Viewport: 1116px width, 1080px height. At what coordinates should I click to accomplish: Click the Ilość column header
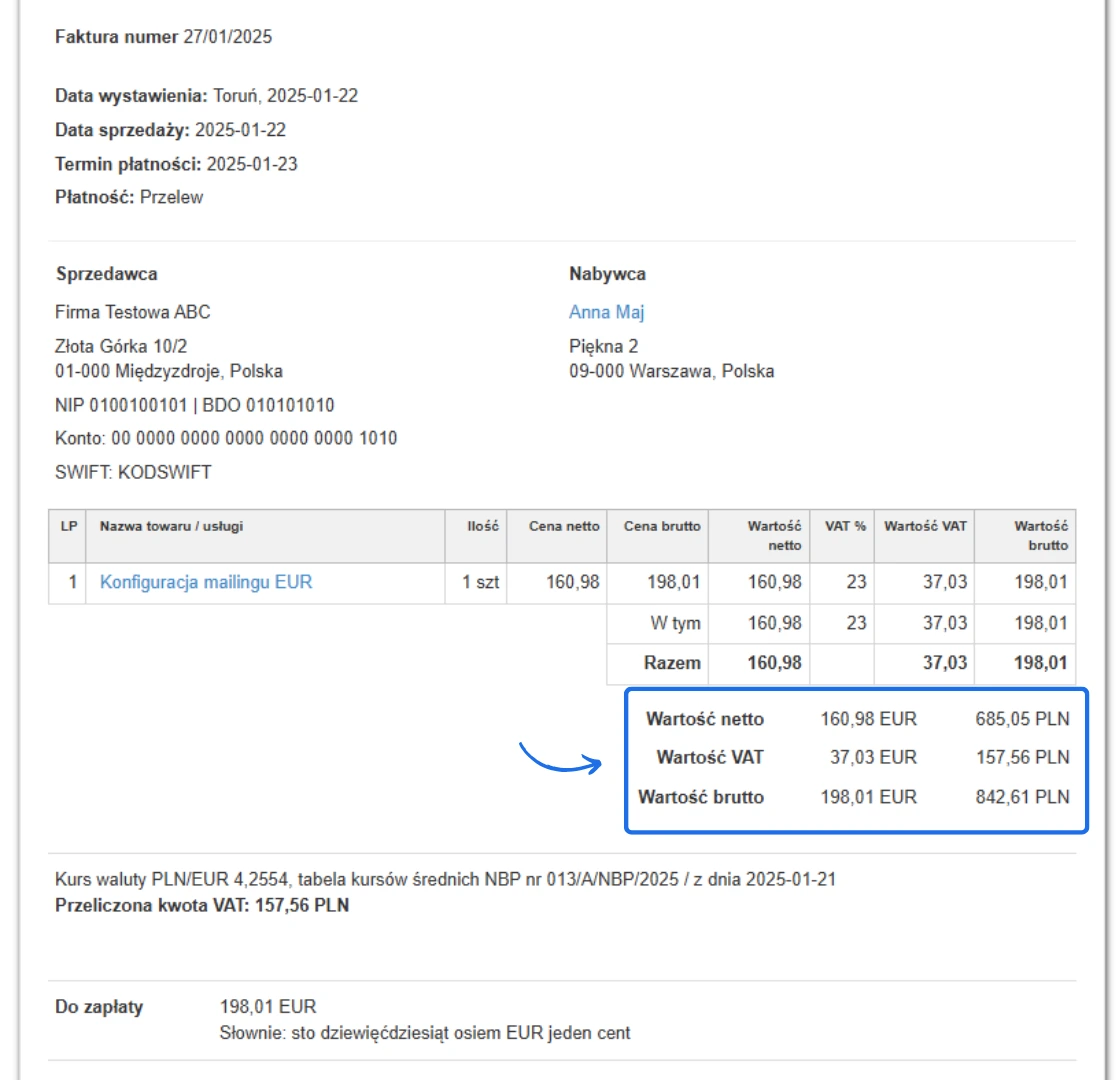(x=483, y=526)
